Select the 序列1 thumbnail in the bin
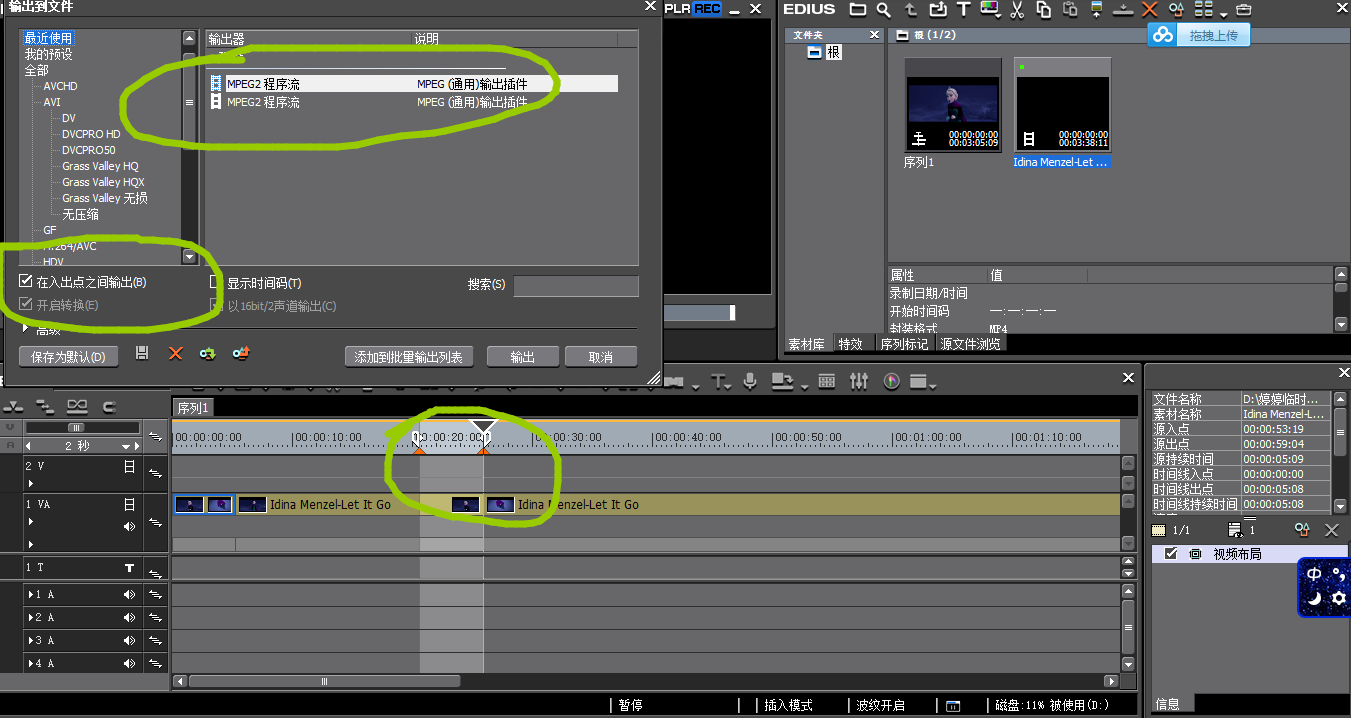Image resolution: width=1351 pixels, height=718 pixels. (x=952, y=105)
